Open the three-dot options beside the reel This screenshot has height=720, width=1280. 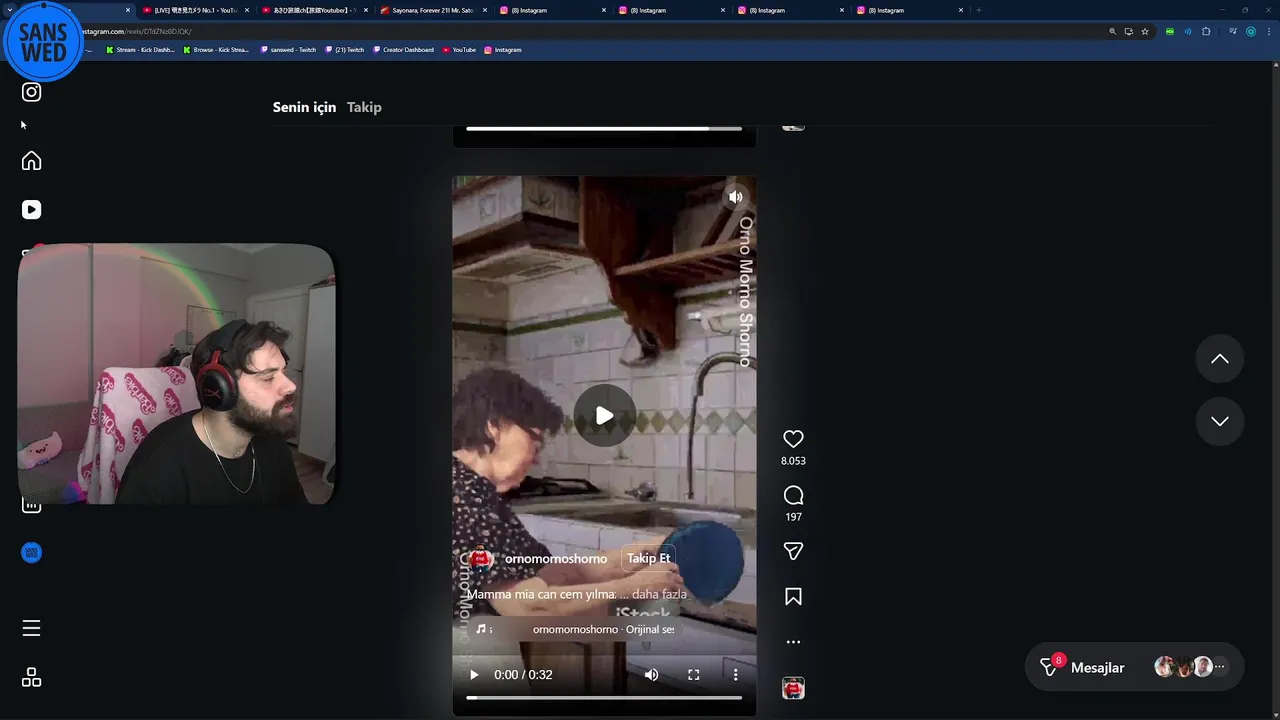(793, 642)
